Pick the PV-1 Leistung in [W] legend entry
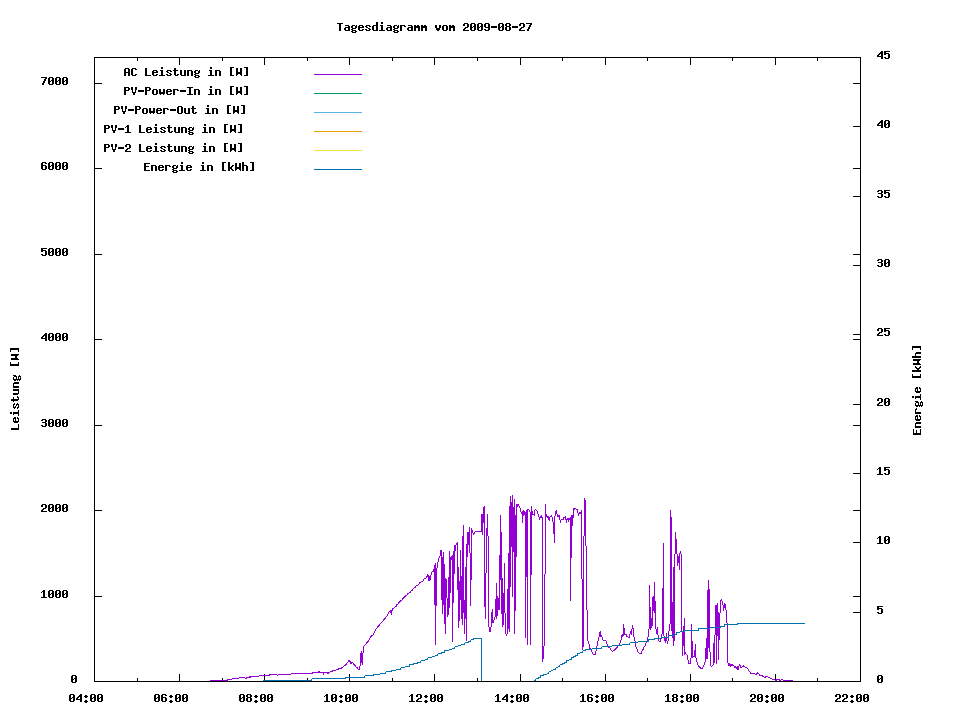Image resolution: width=960 pixels, height=720 pixels. [x=173, y=129]
